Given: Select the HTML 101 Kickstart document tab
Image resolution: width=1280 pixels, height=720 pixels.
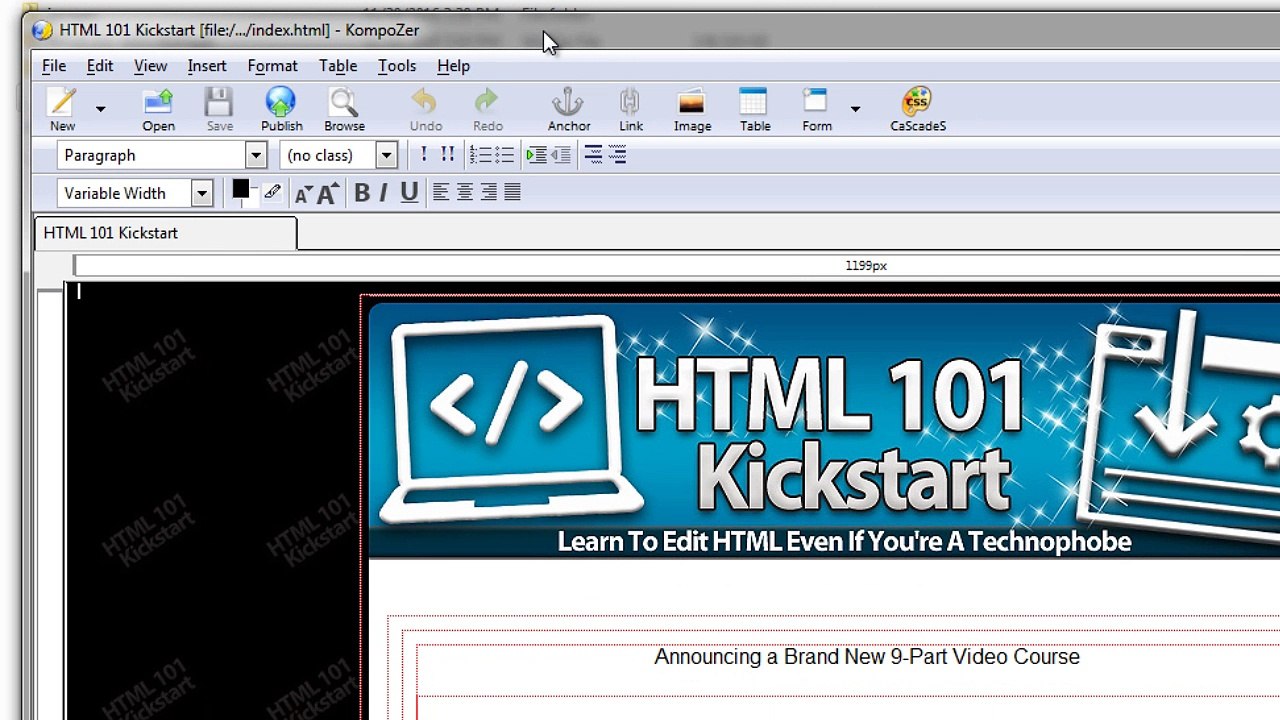Looking at the screenshot, I should click(x=166, y=233).
